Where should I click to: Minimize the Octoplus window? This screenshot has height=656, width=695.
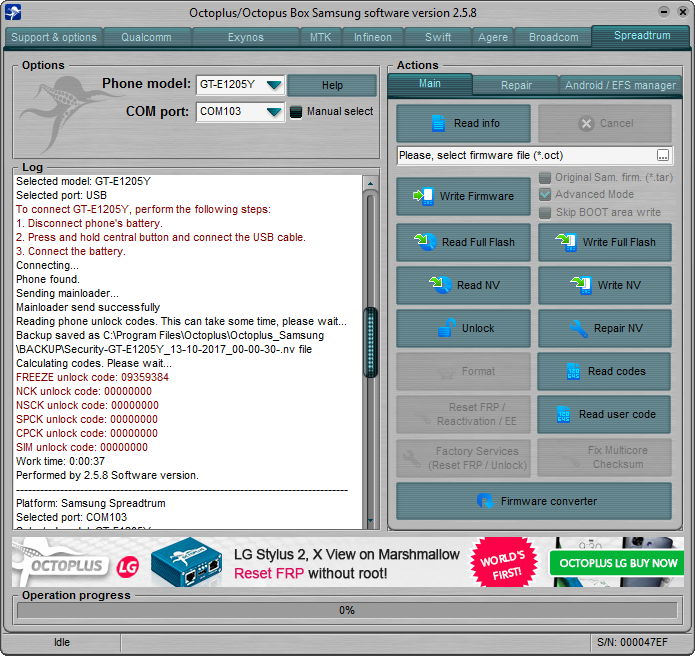(x=664, y=12)
